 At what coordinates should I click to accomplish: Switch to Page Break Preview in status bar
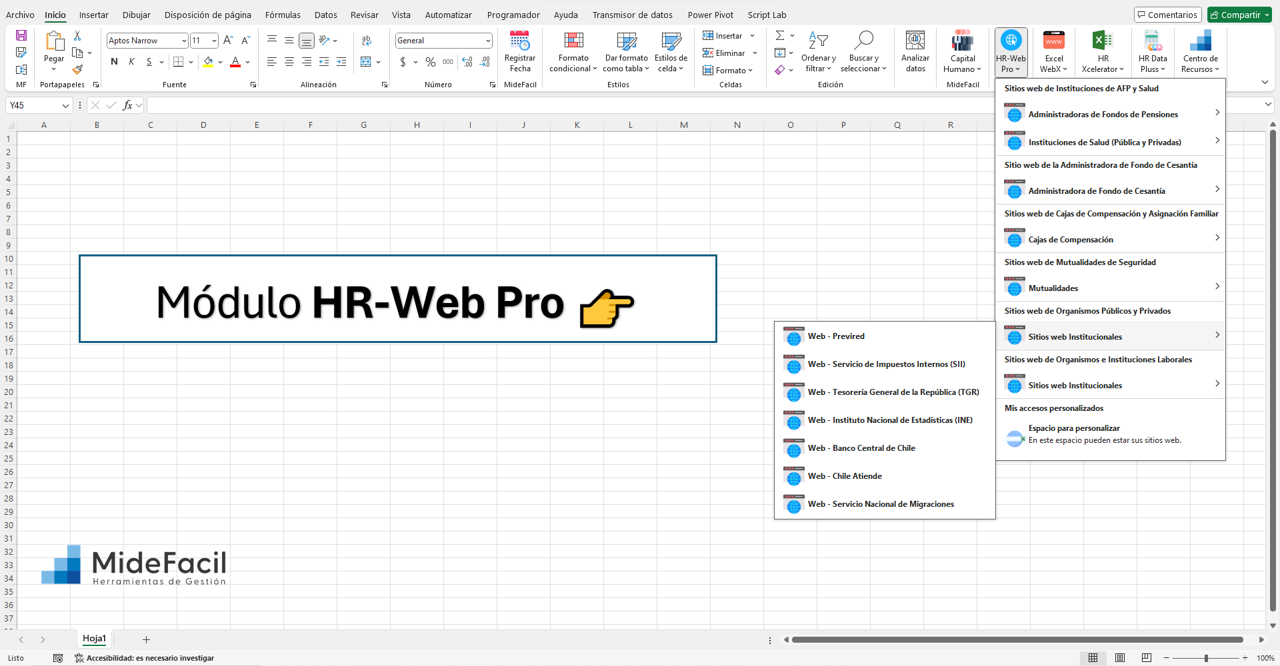point(1146,658)
